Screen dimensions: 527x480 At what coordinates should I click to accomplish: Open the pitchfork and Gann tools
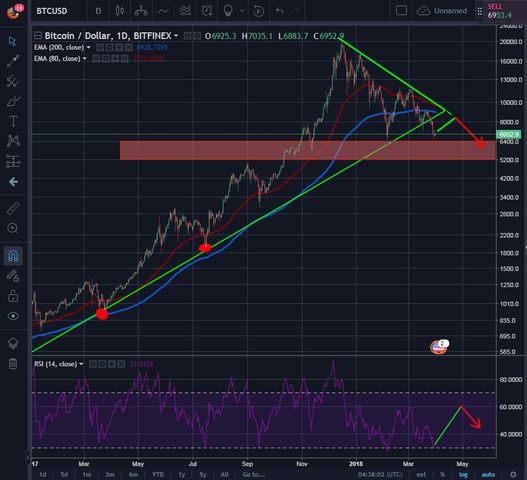click(x=13, y=81)
